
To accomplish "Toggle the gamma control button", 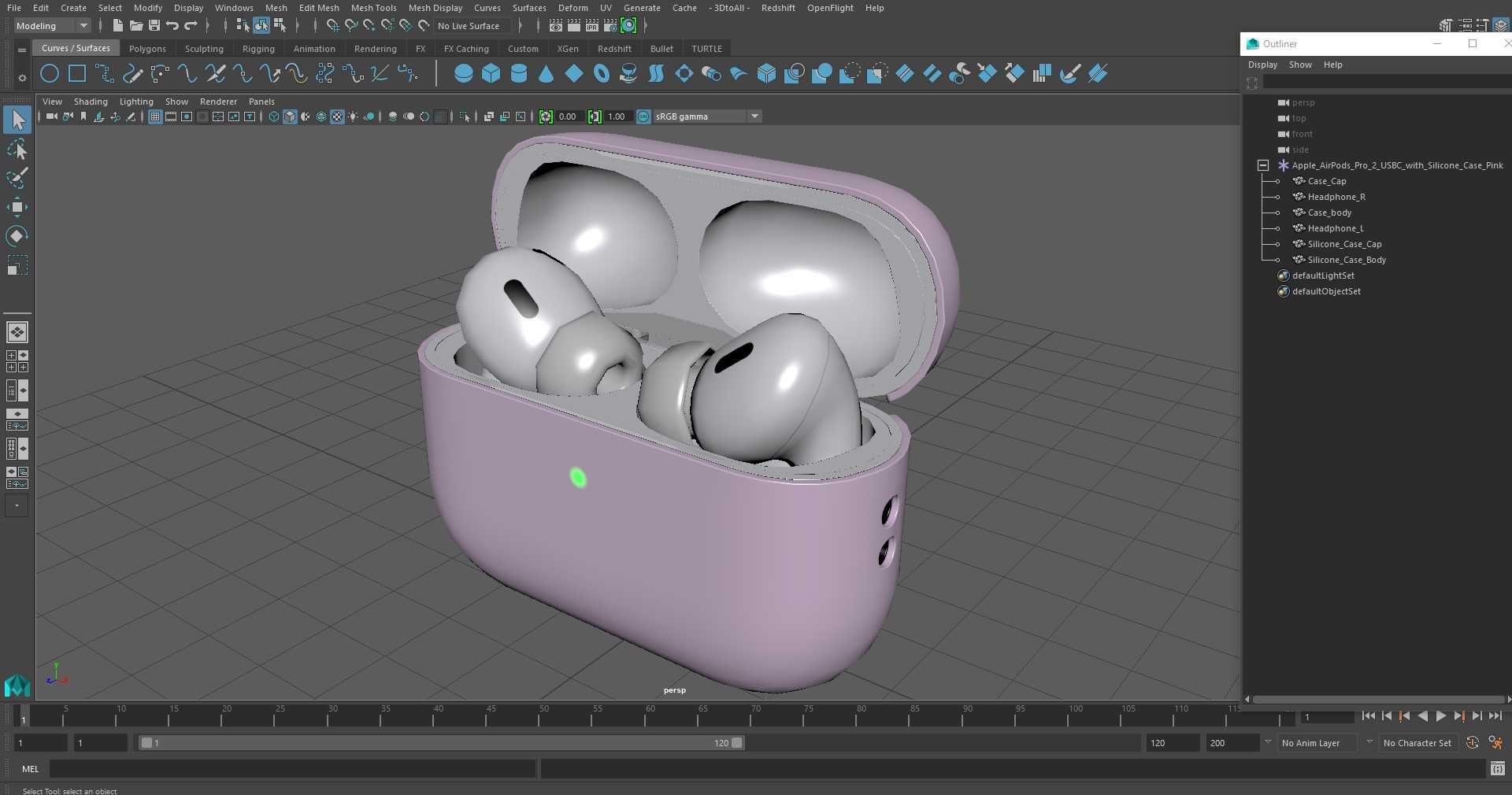I will pyautogui.click(x=595, y=116).
